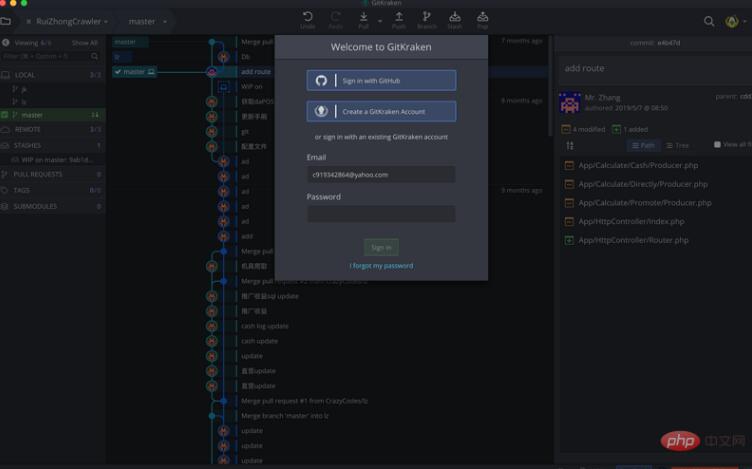Click the Email input field

pos(381,175)
